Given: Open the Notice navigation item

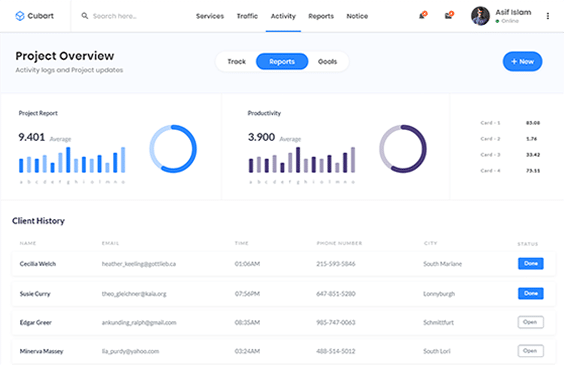Looking at the screenshot, I should 357,16.
